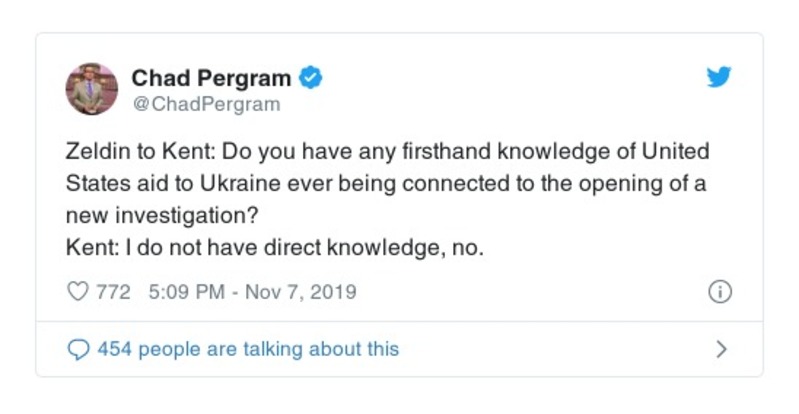Open Chad Pergram's profile picture

point(92,88)
